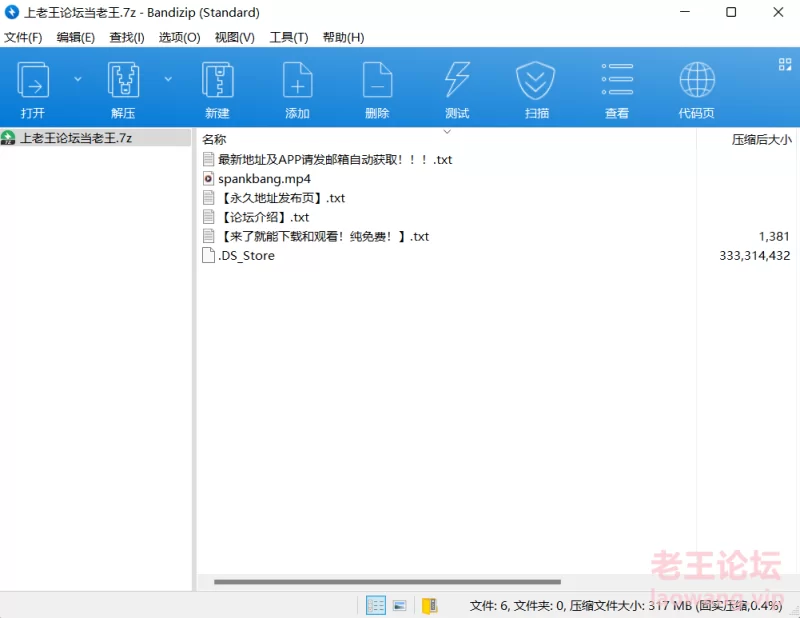
Task: Click the video icon of spankbang.mp4
Action: tap(208, 179)
